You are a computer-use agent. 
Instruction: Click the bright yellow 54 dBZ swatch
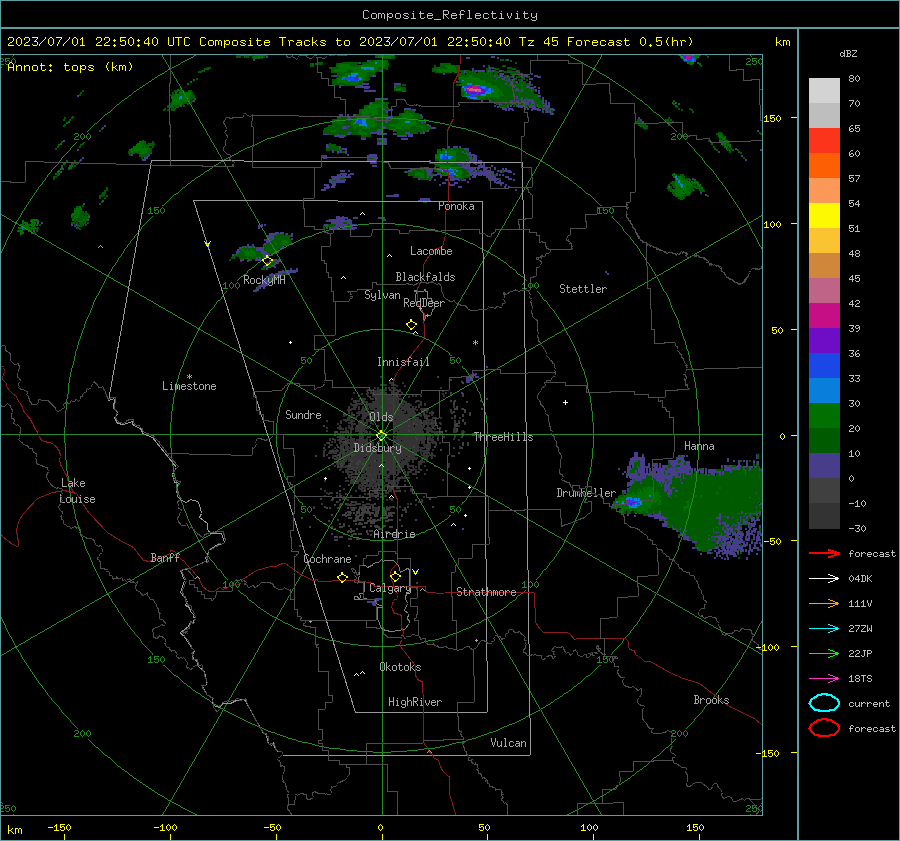click(x=824, y=215)
